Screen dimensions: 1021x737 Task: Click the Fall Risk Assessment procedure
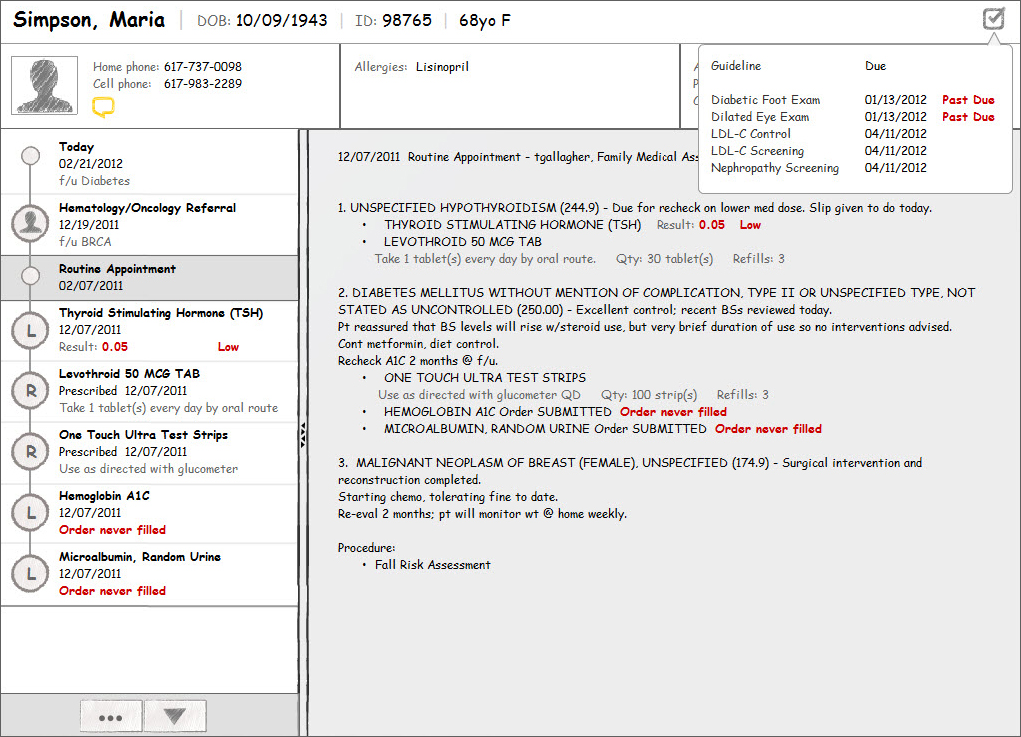(432, 565)
